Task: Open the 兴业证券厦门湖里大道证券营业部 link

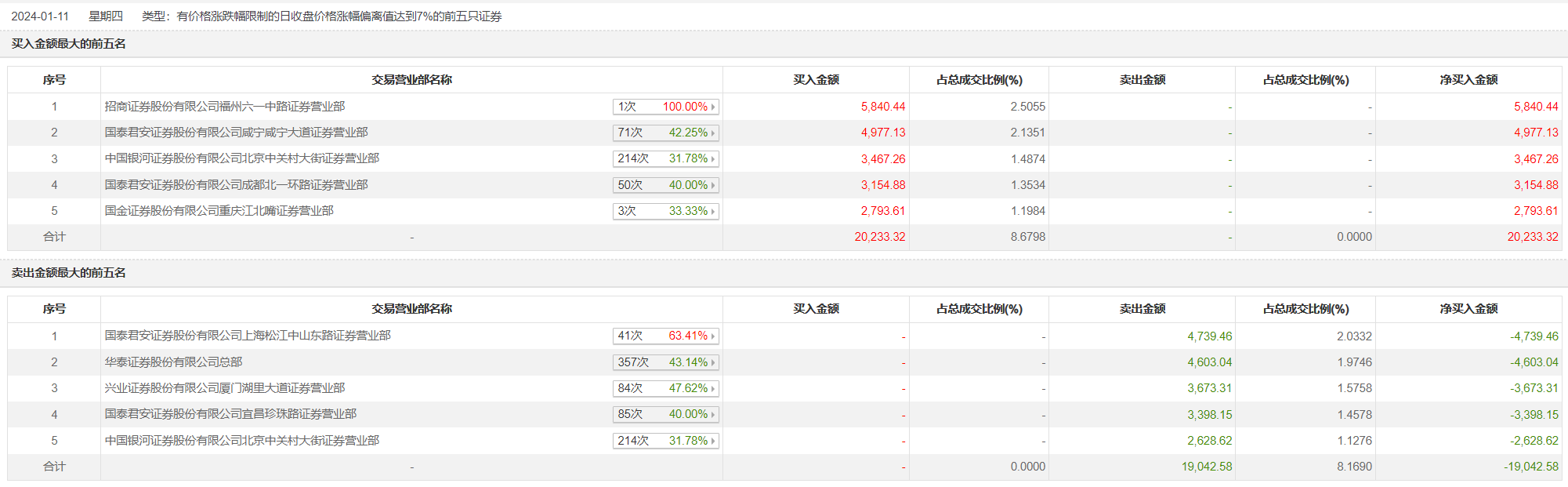Action: 225,388
